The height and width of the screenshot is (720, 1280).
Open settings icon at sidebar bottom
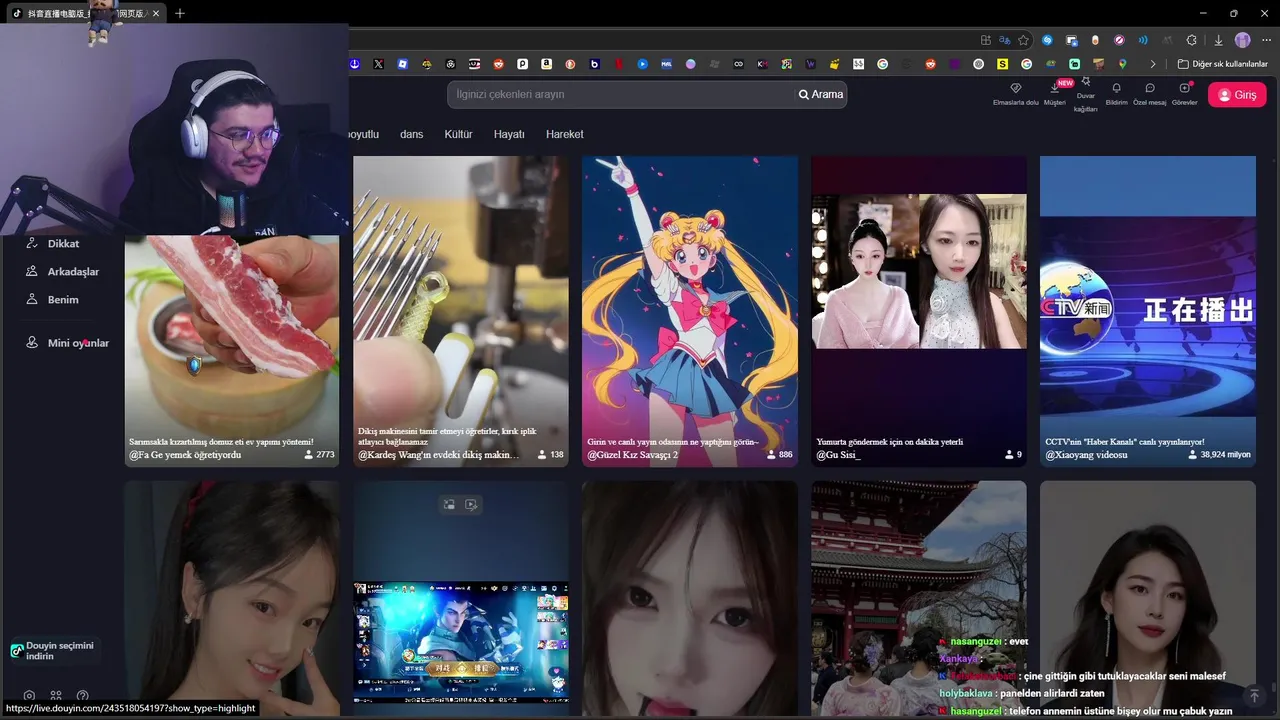click(x=29, y=696)
